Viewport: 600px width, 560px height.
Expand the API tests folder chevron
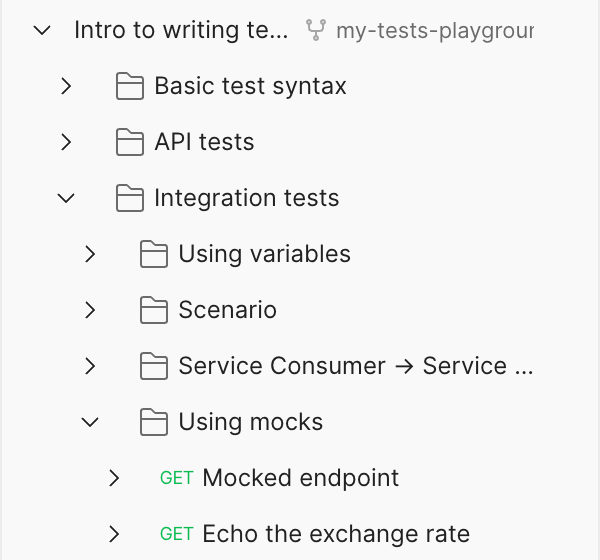tap(66, 142)
